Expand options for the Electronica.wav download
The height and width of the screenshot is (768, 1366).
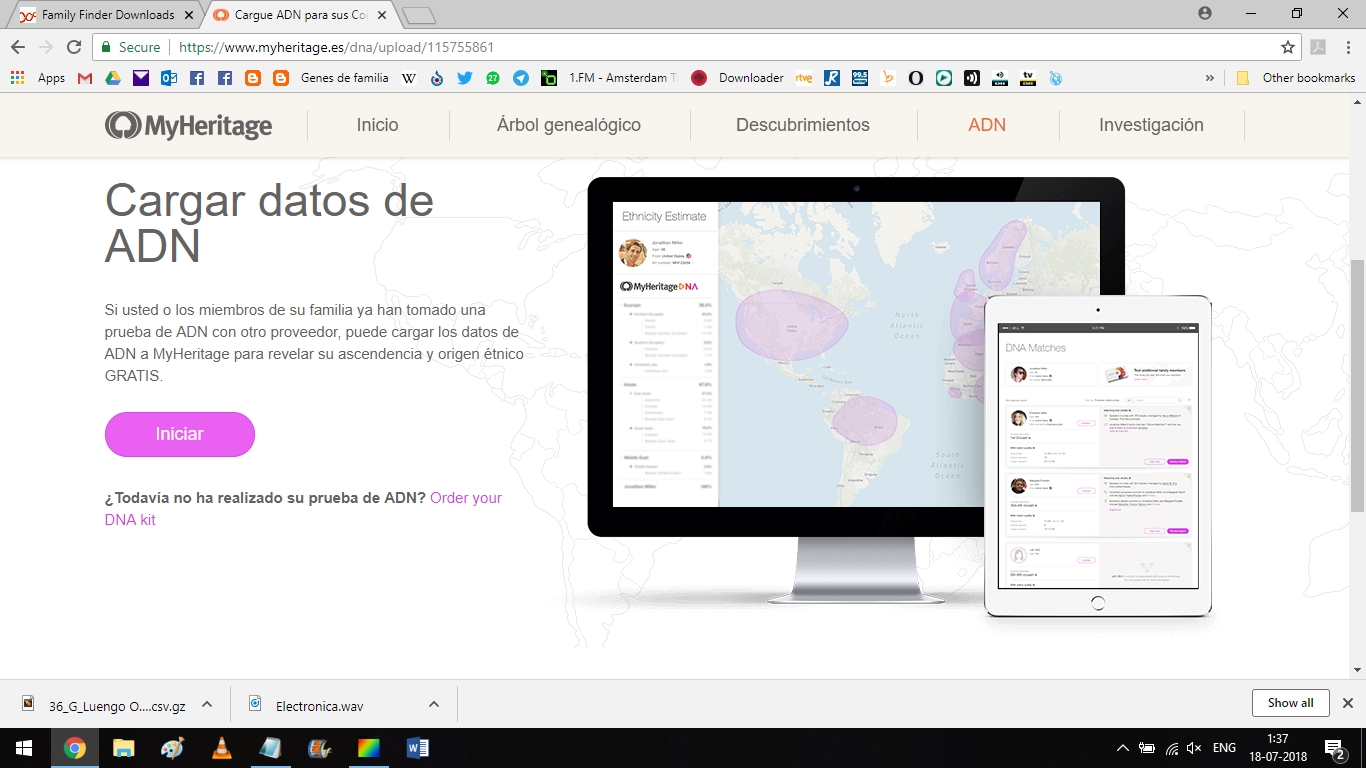pyautogui.click(x=433, y=703)
